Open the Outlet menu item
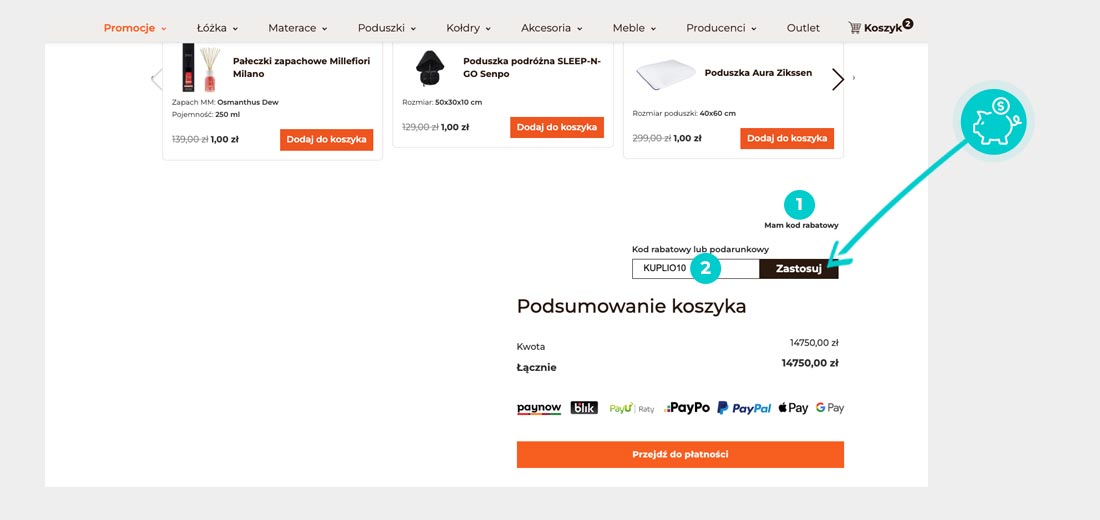Viewport: 1100px width, 520px height. (x=803, y=28)
